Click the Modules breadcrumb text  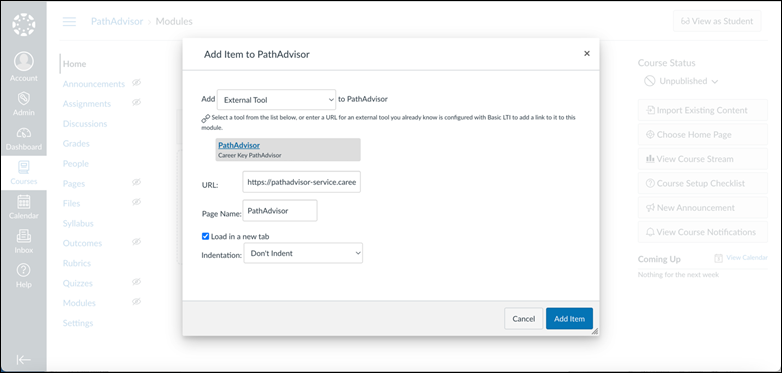pos(174,21)
